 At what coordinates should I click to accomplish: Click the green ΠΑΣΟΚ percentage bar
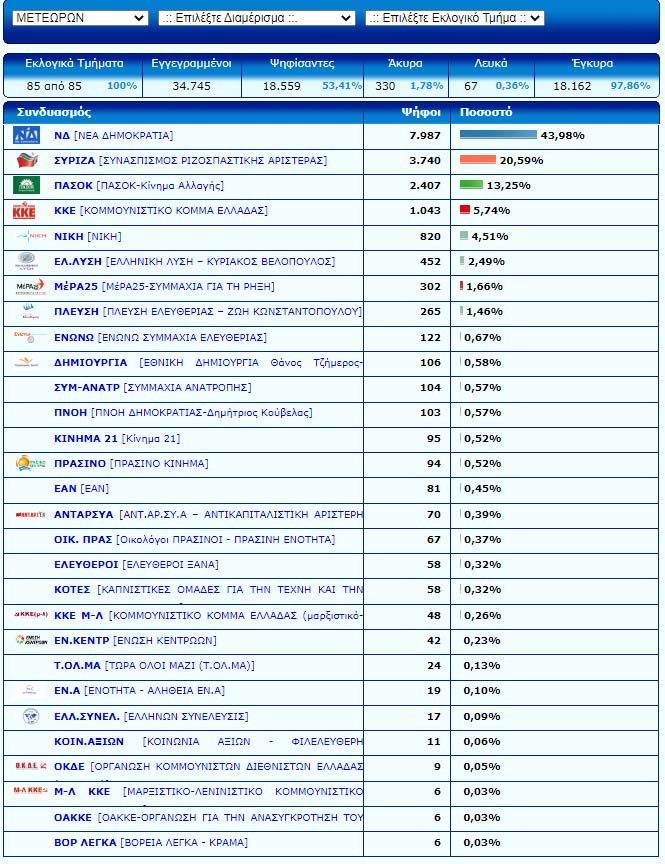coord(471,185)
